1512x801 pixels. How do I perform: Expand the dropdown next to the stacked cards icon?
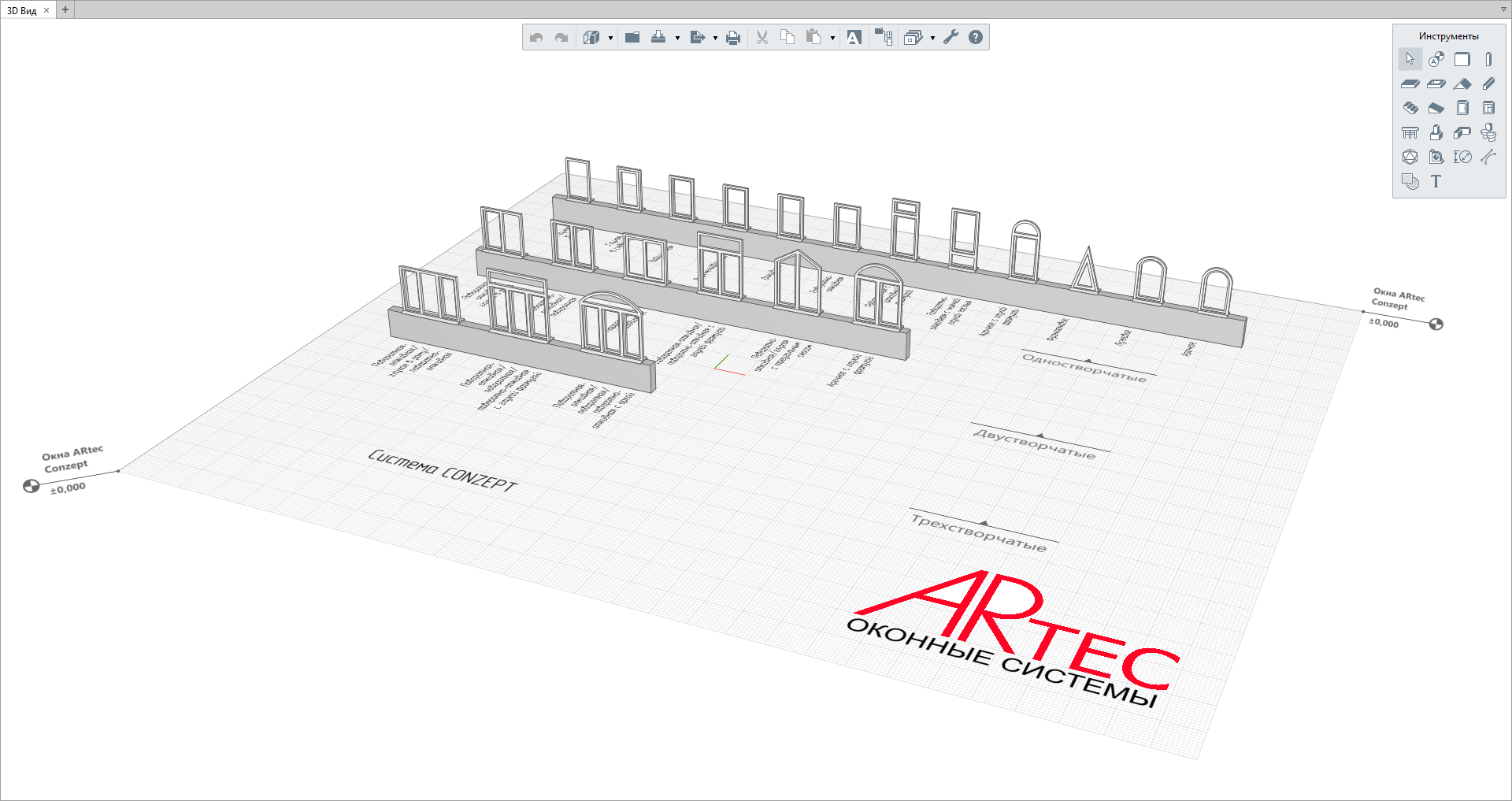click(x=932, y=38)
